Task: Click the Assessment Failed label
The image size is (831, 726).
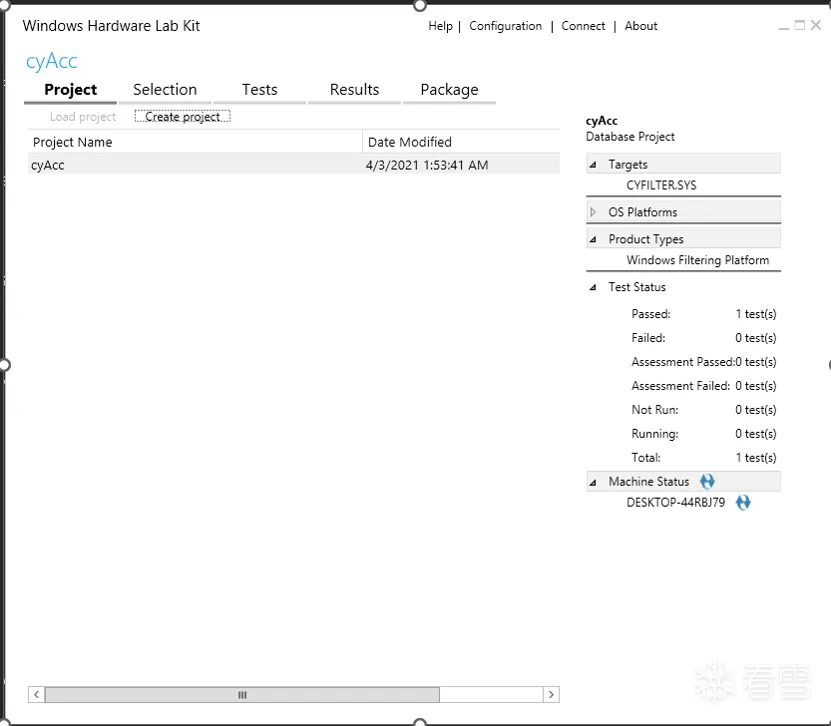Action: [x=680, y=386]
